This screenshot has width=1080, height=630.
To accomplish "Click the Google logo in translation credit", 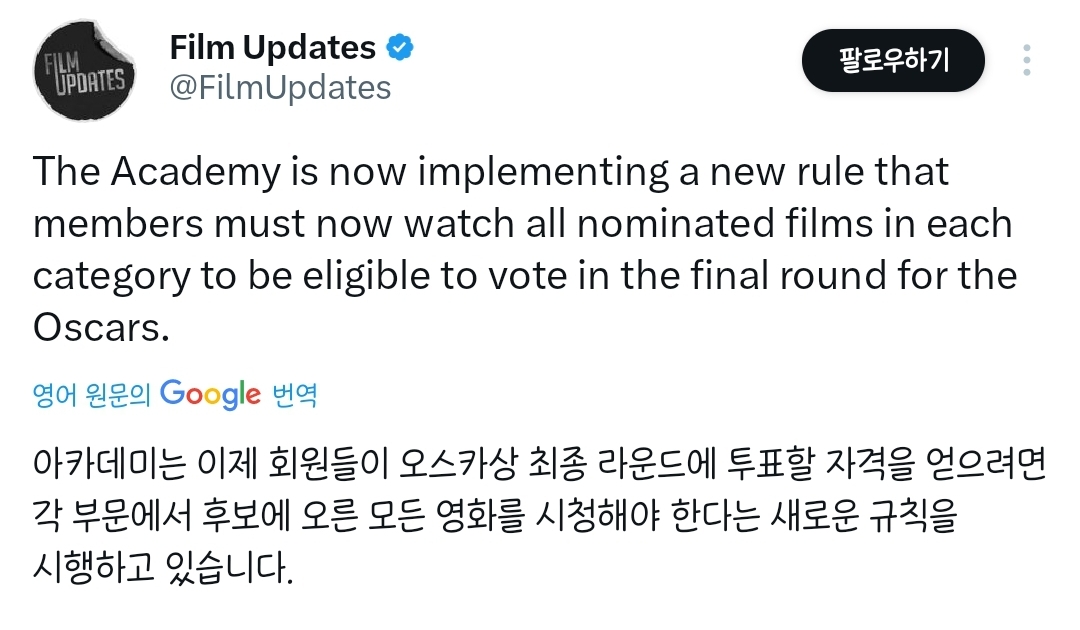I will (x=210, y=394).
